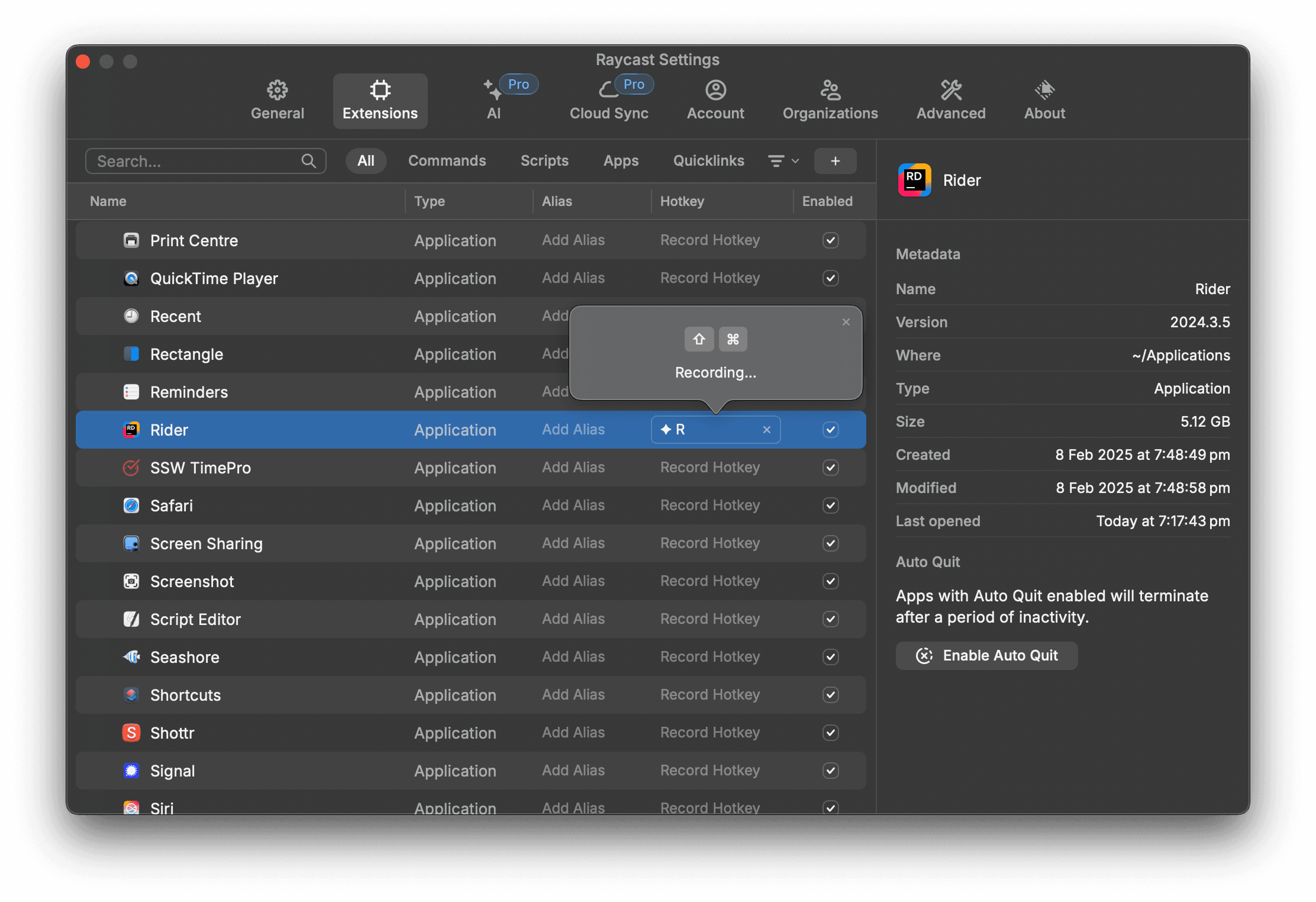The image size is (1316, 902).
Task: Click the Screen Sharing app icon
Action: pyautogui.click(x=131, y=543)
